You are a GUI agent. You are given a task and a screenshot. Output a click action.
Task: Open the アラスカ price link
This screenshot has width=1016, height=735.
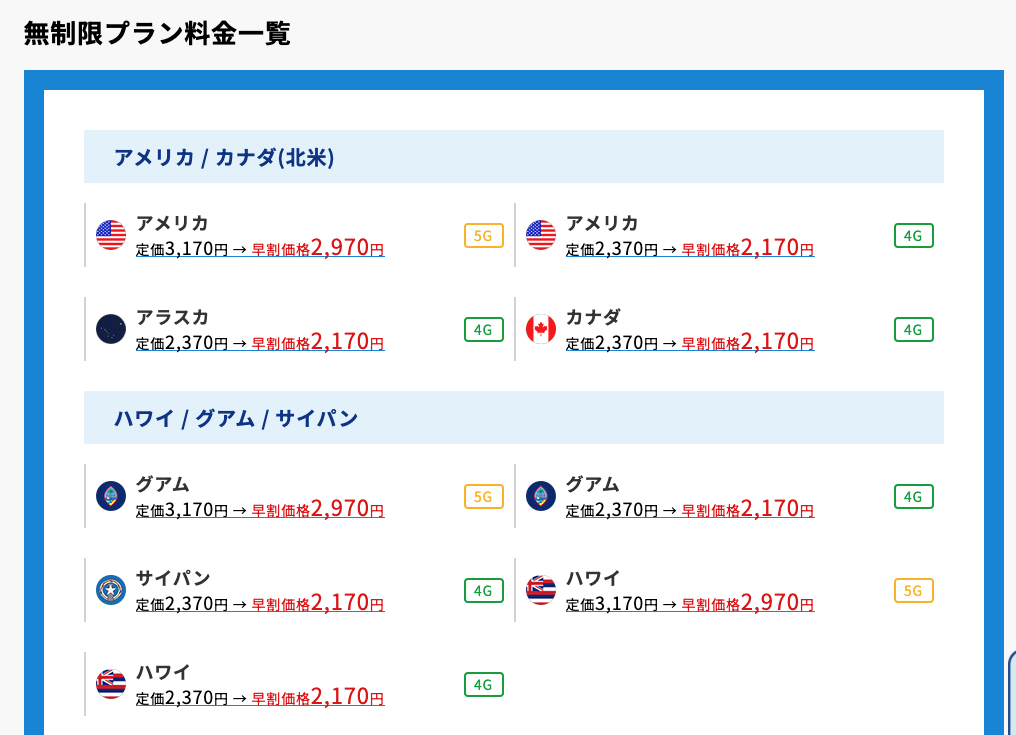[260, 342]
